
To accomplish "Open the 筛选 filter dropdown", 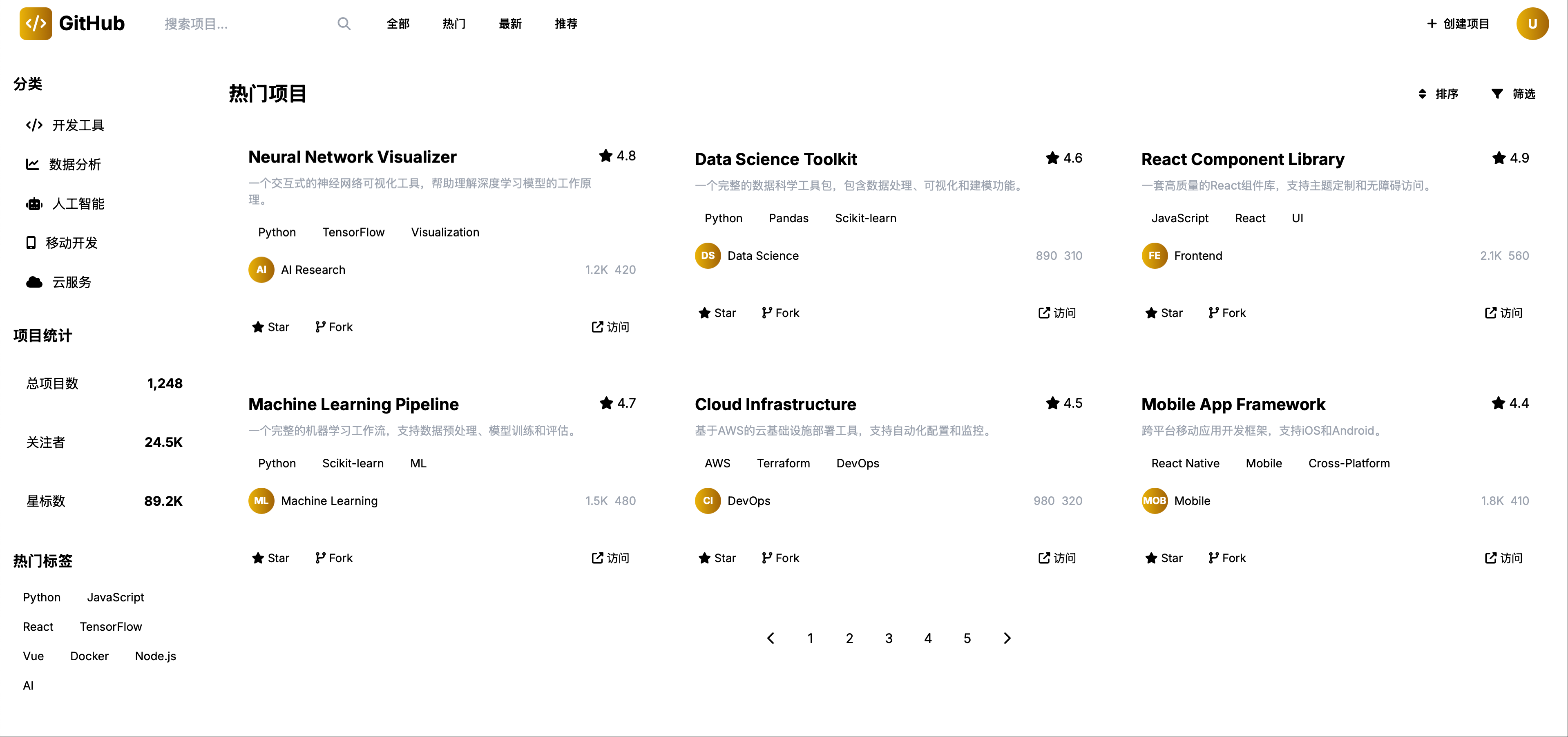I will [1513, 94].
